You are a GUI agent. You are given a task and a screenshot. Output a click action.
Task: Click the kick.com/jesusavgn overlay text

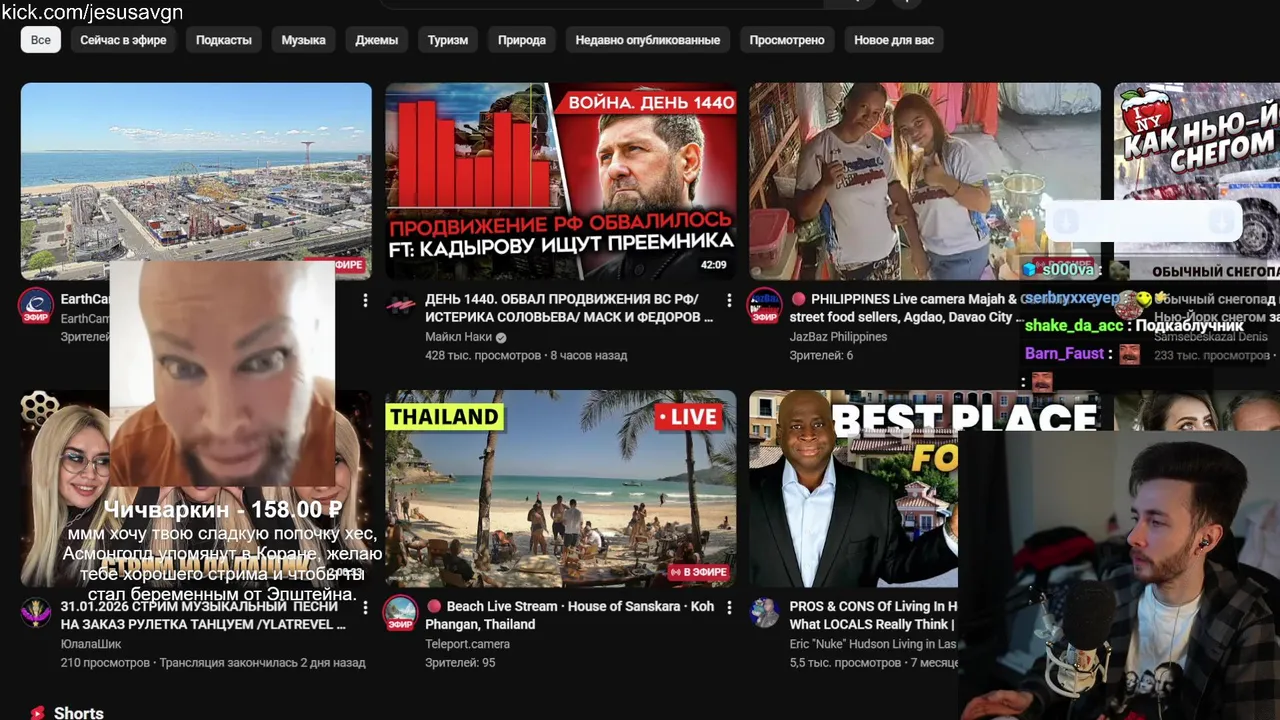point(92,12)
